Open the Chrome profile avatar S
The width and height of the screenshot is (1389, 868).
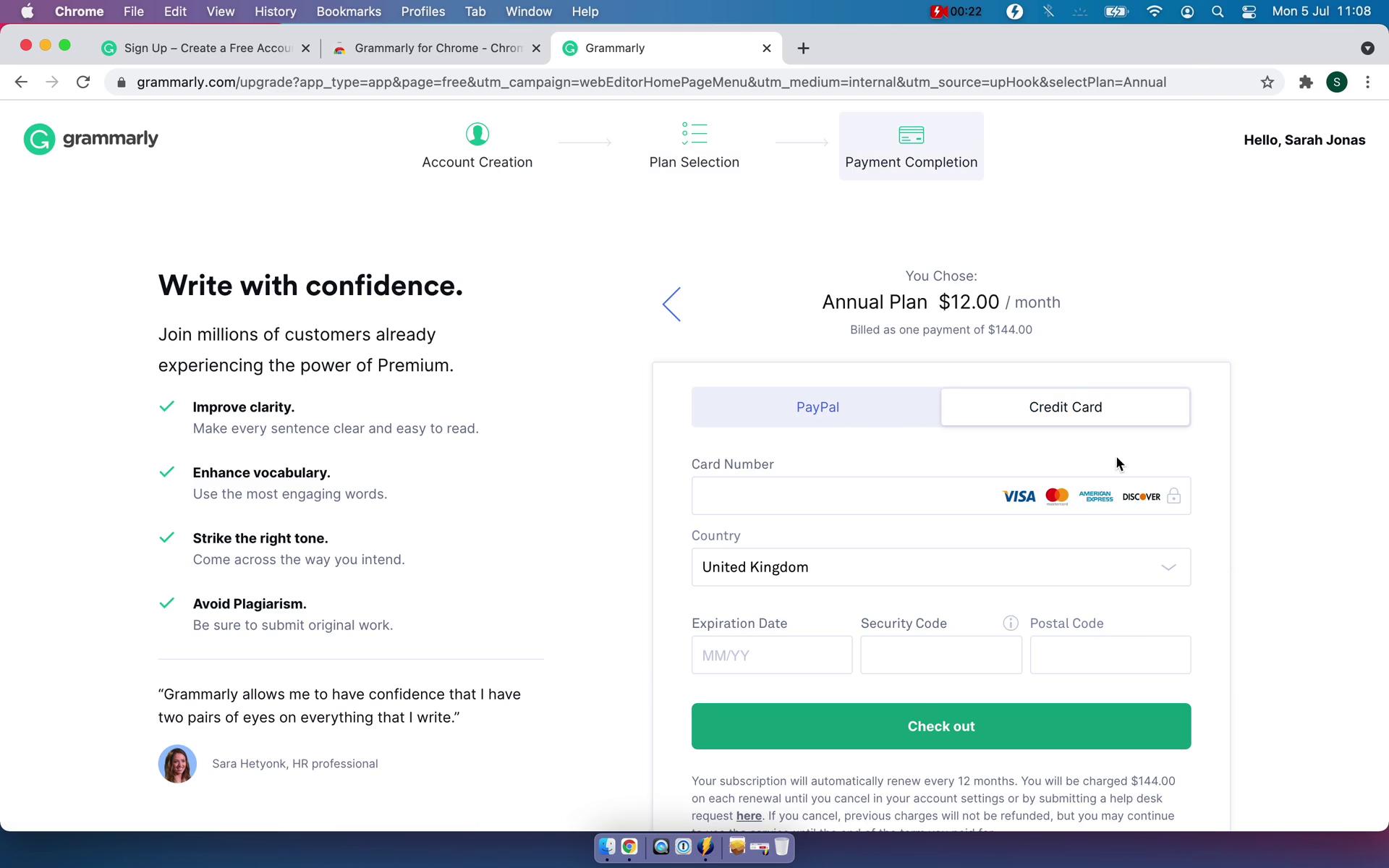click(1336, 82)
